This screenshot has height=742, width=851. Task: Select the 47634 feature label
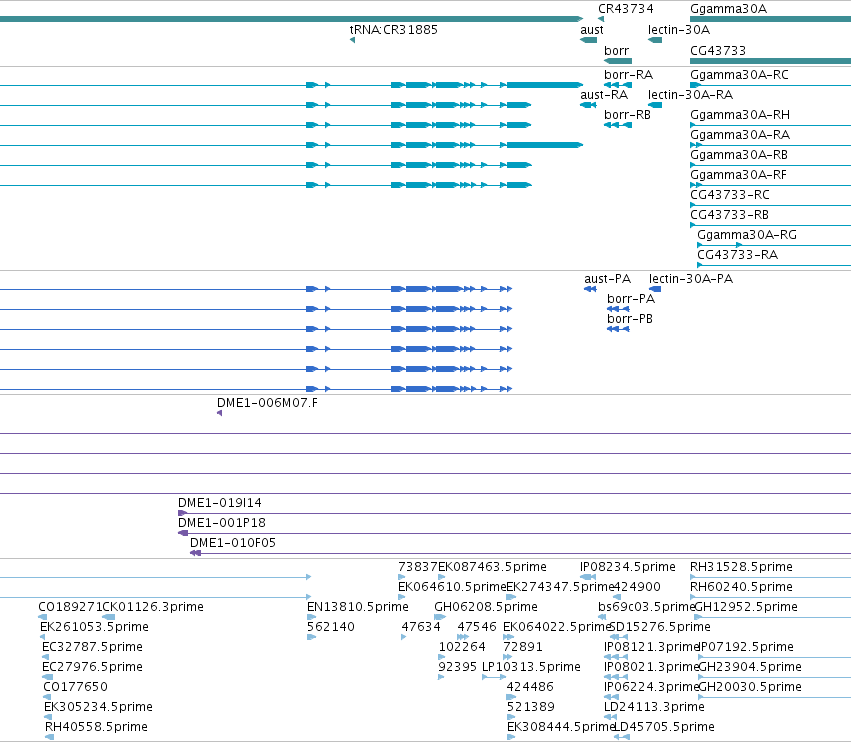tap(421, 627)
